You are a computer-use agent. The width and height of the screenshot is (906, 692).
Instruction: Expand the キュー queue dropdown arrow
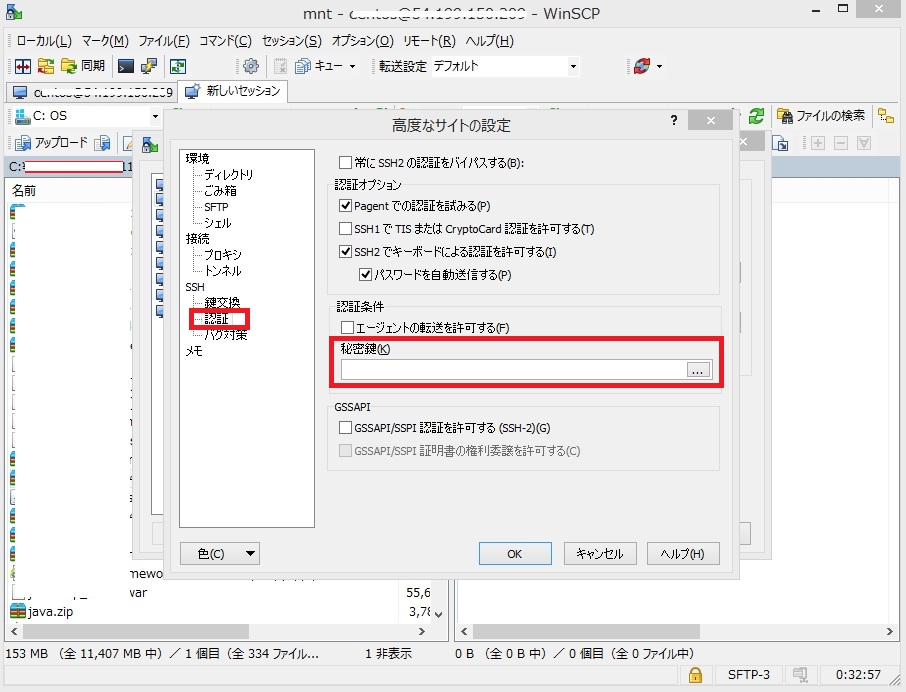[x=352, y=66]
